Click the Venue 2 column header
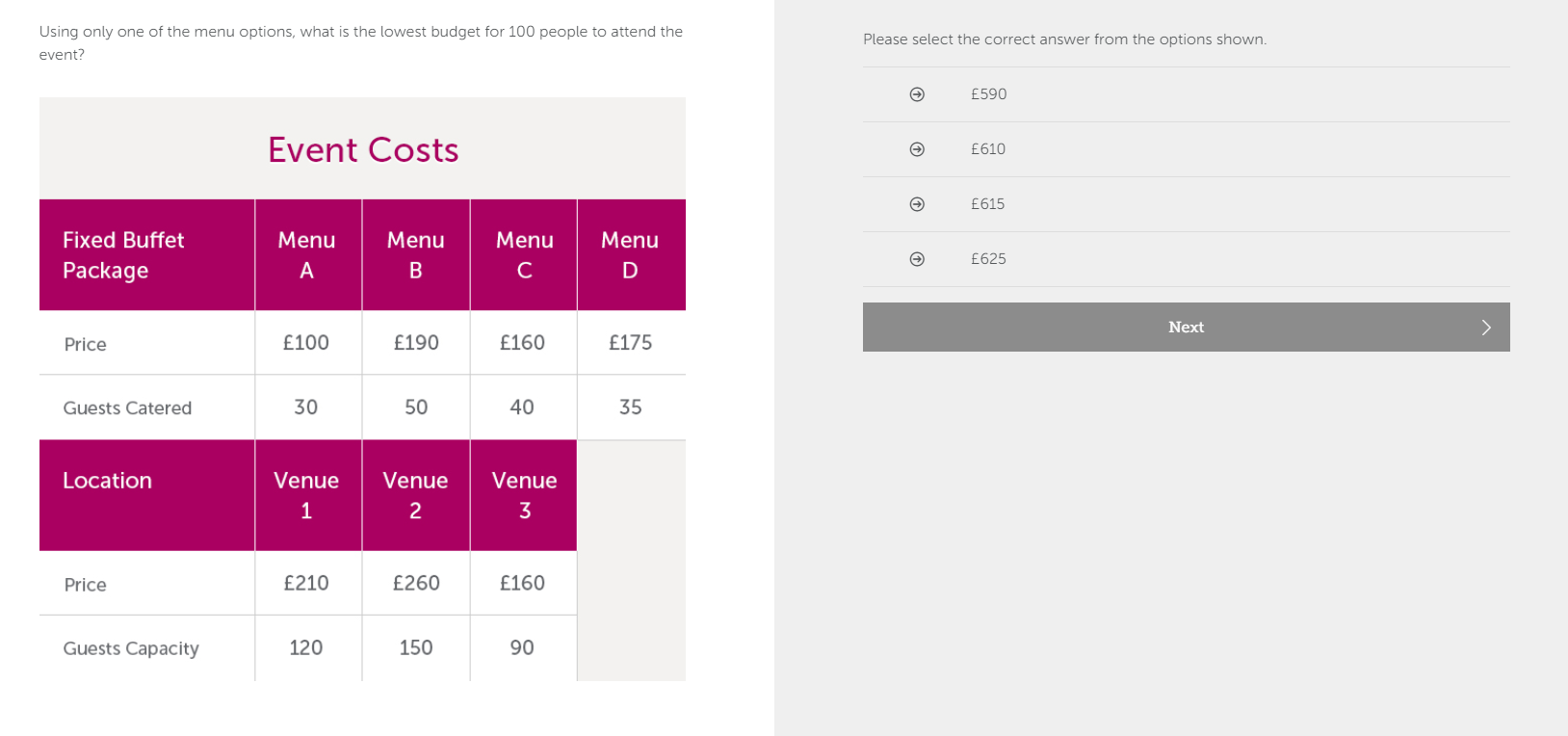The image size is (1568, 736). click(416, 495)
